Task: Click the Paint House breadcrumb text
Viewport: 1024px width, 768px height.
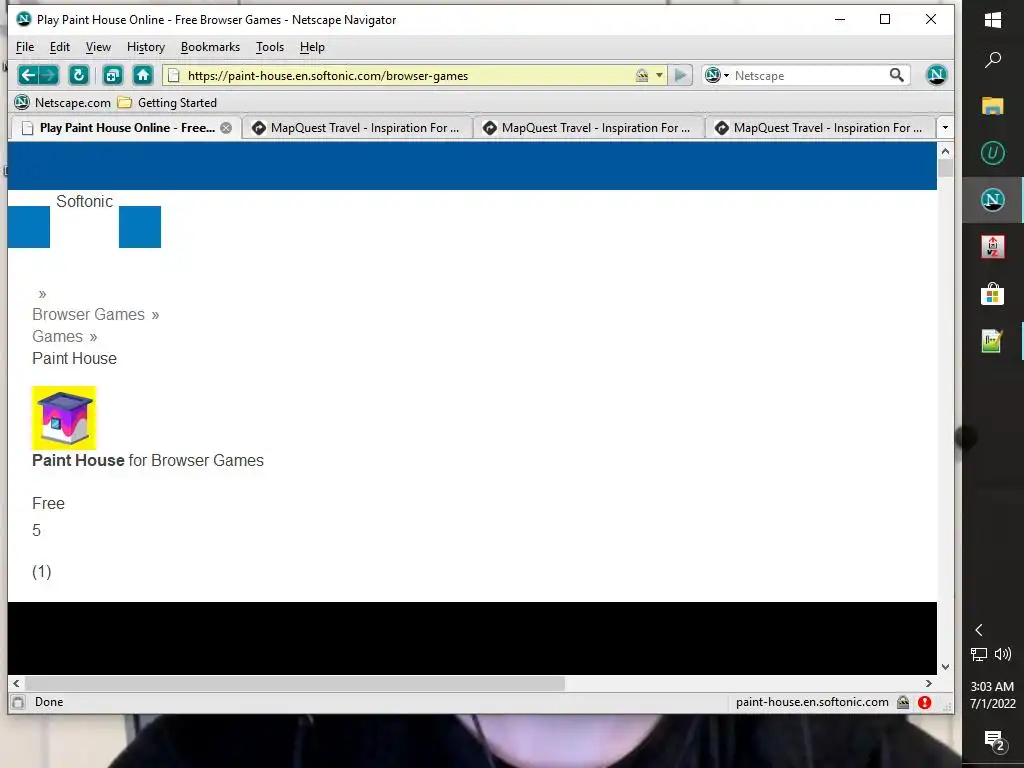Action: point(74,359)
